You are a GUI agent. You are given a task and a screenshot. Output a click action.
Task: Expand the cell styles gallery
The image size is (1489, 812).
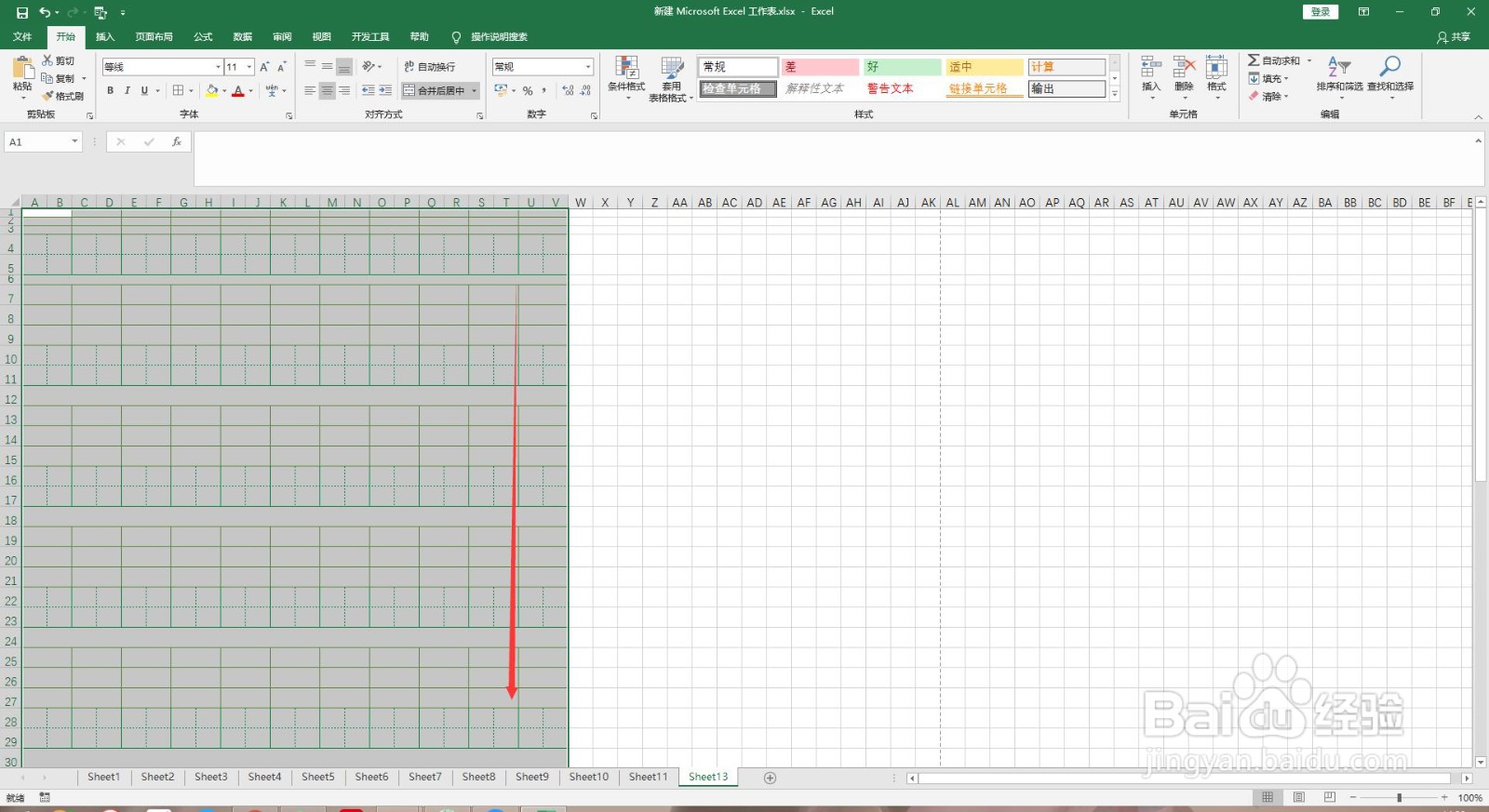click(x=1114, y=95)
